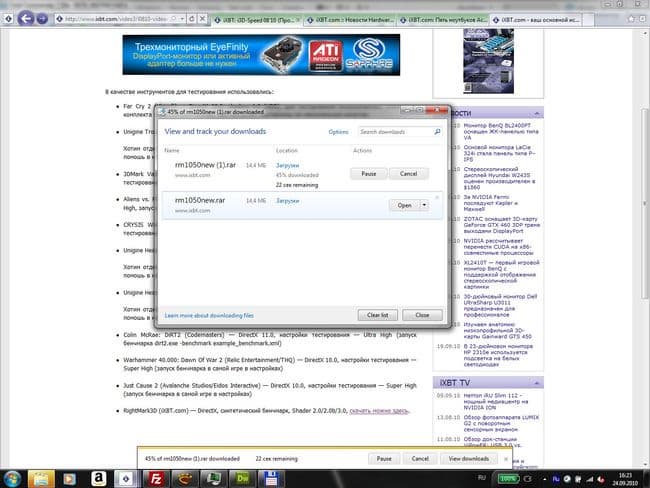The image size is (650, 488).
Task: Collapse the iXBT TV sidebar section
Action: tap(536, 383)
